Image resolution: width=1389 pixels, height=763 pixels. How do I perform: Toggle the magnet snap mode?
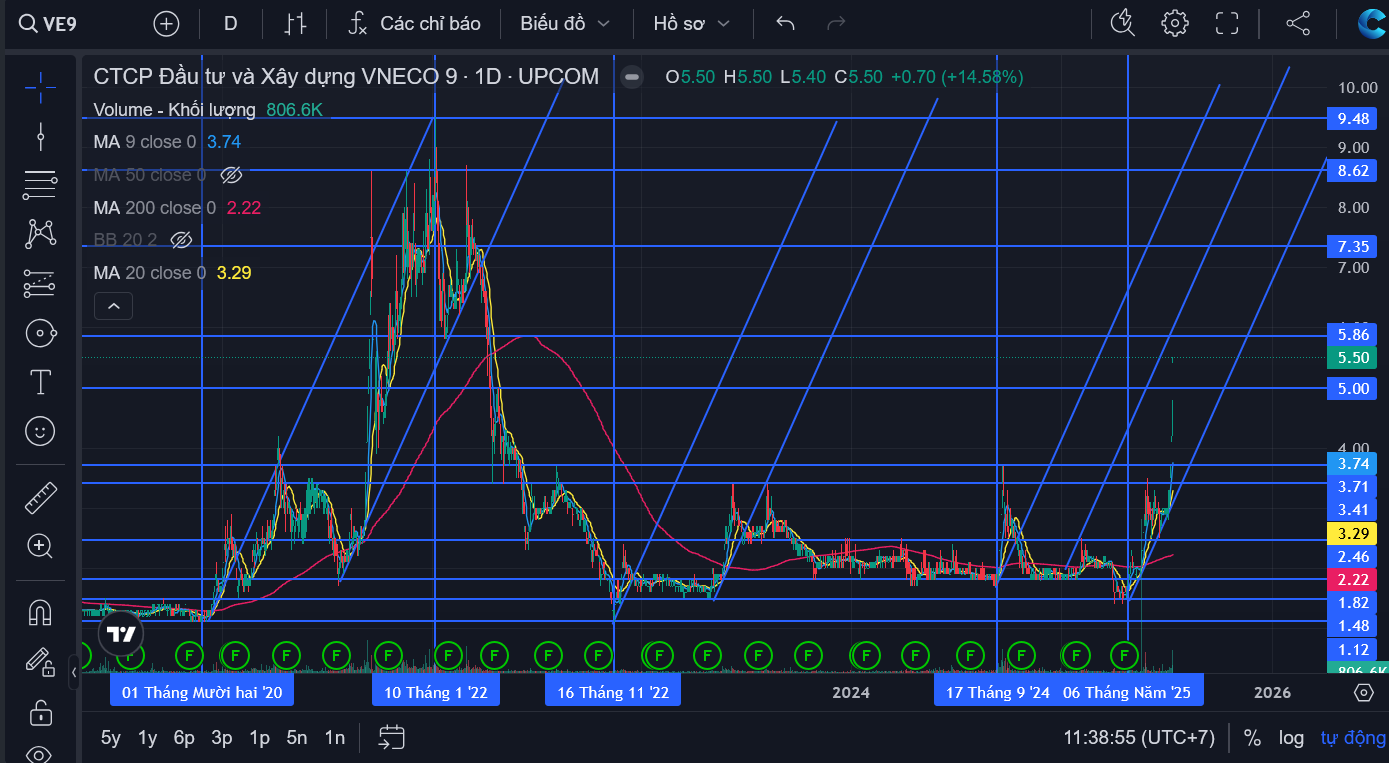[40, 611]
